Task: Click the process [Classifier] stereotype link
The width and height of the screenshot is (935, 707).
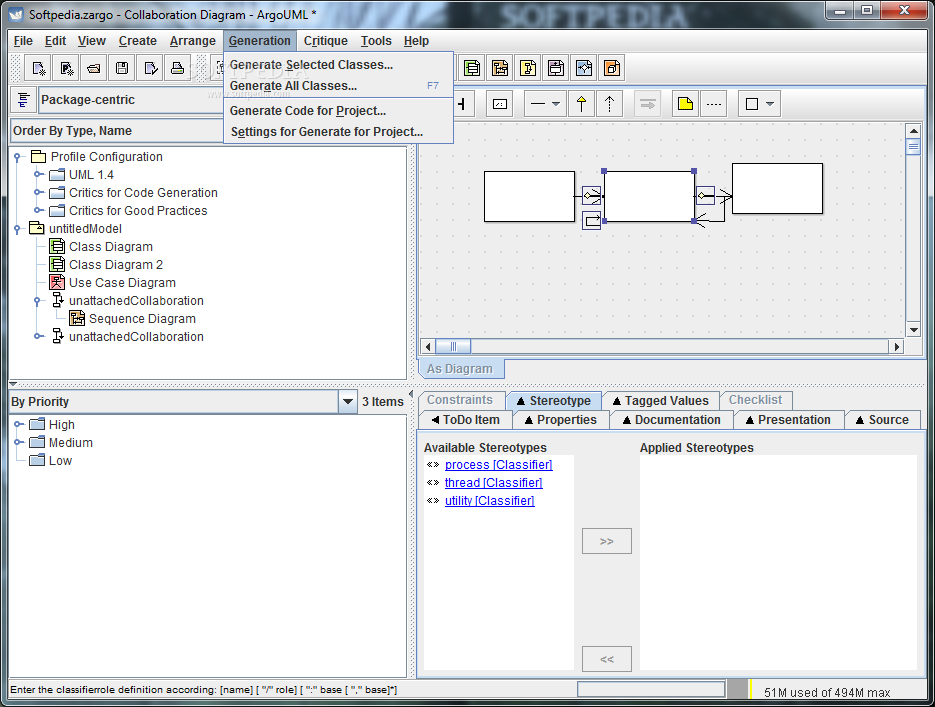Action: 499,464
